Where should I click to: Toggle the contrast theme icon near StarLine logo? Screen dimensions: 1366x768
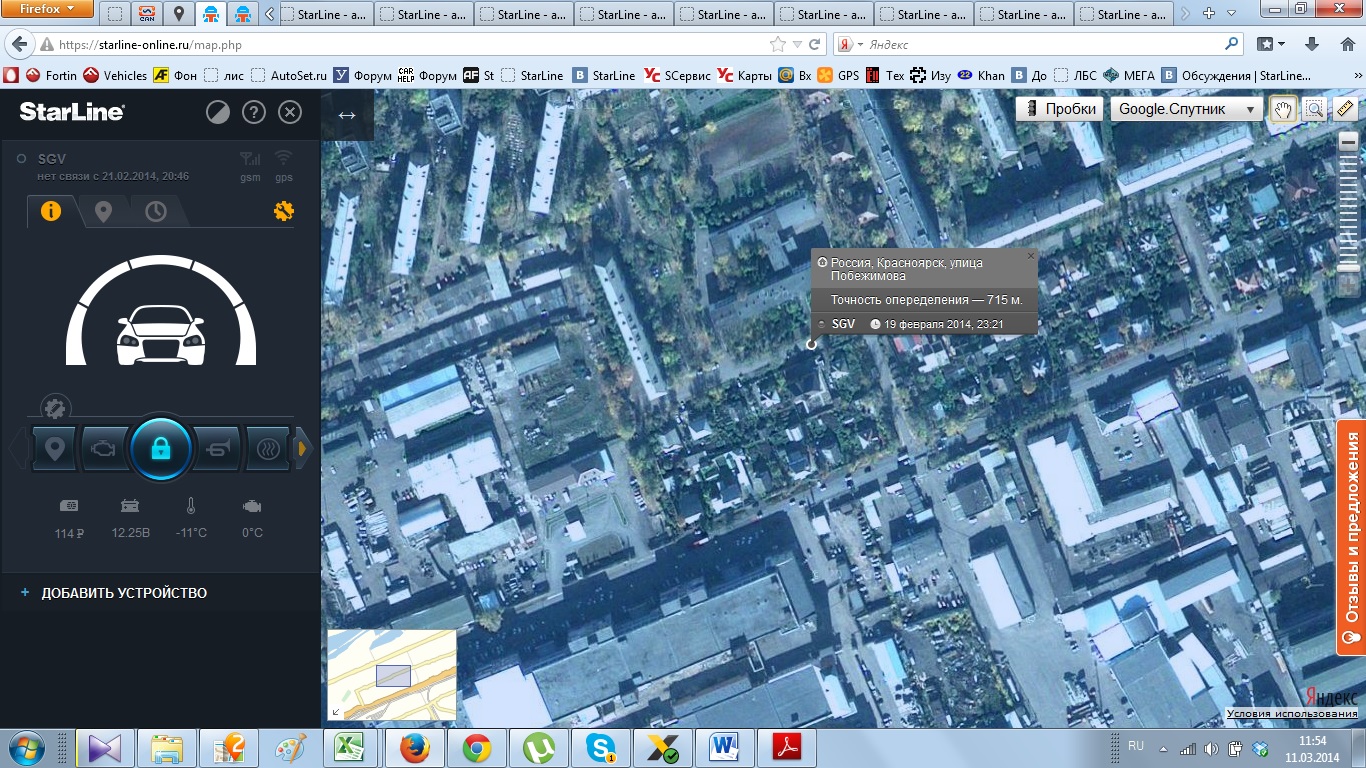tap(217, 112)
